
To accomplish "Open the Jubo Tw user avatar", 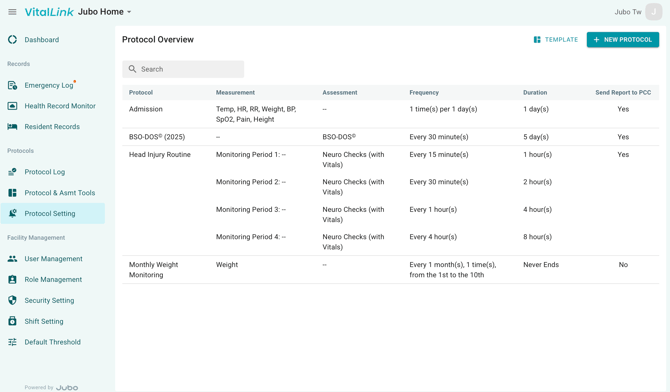I will 653,12.
